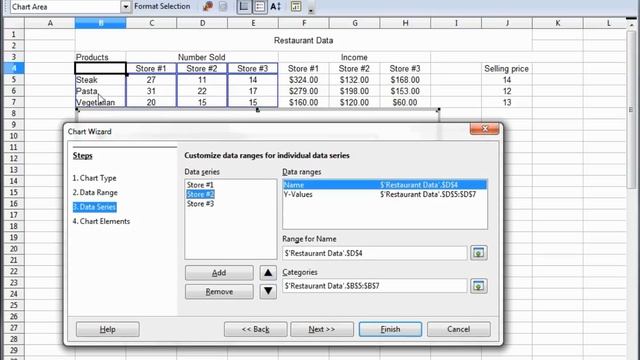Proceed with the Next >> button
This screenshot has width=640, height=360.
(322, 329)
